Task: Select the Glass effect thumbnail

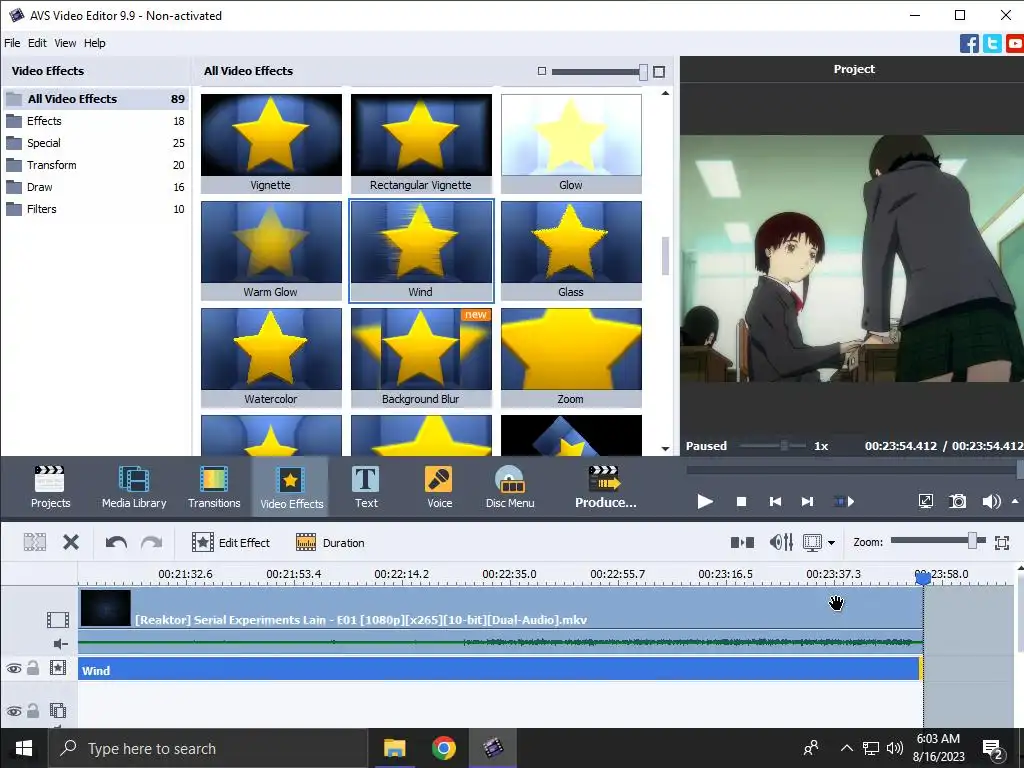Action: (571, 251)
